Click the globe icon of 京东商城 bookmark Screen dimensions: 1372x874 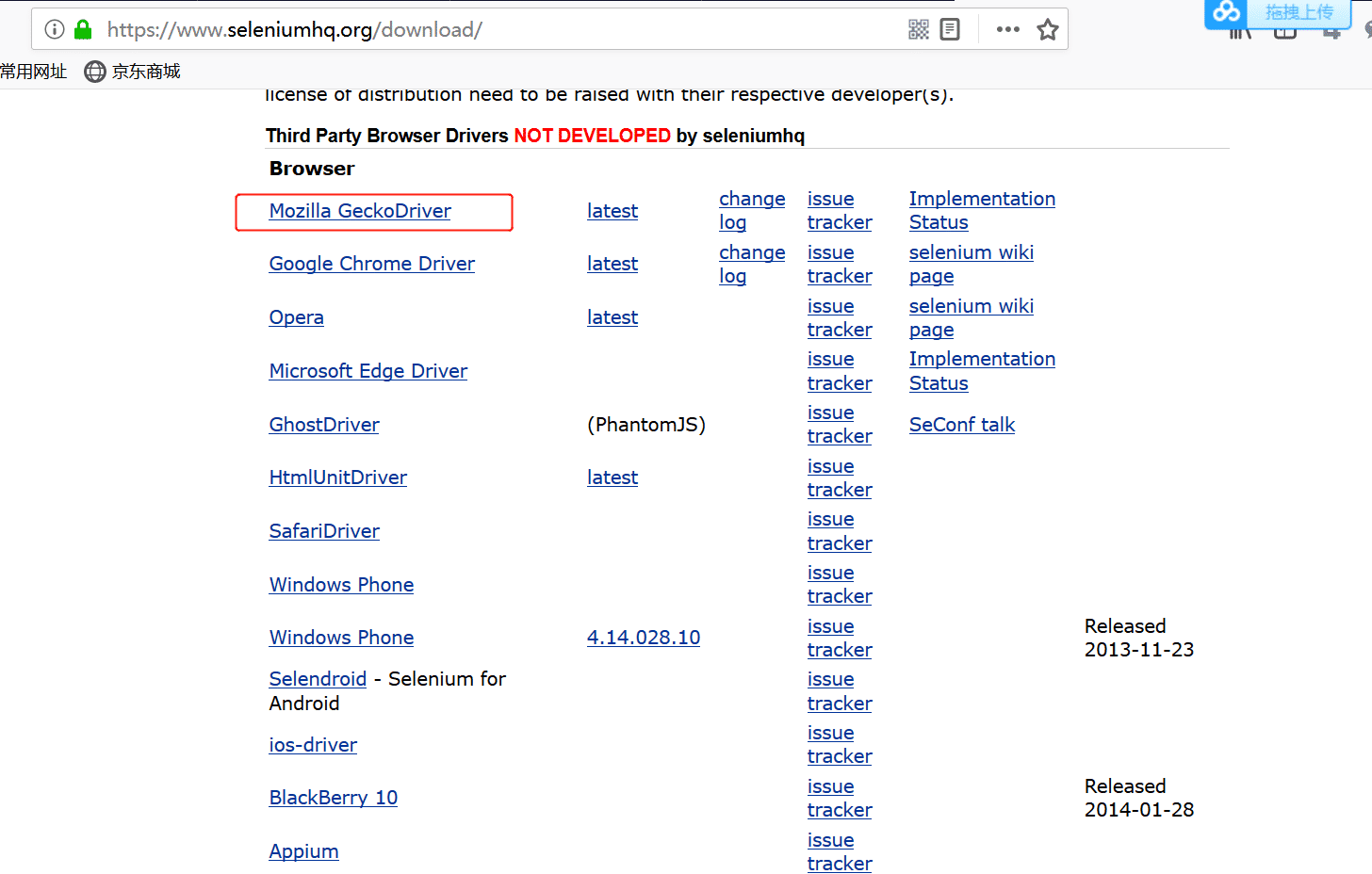(95, 72)
